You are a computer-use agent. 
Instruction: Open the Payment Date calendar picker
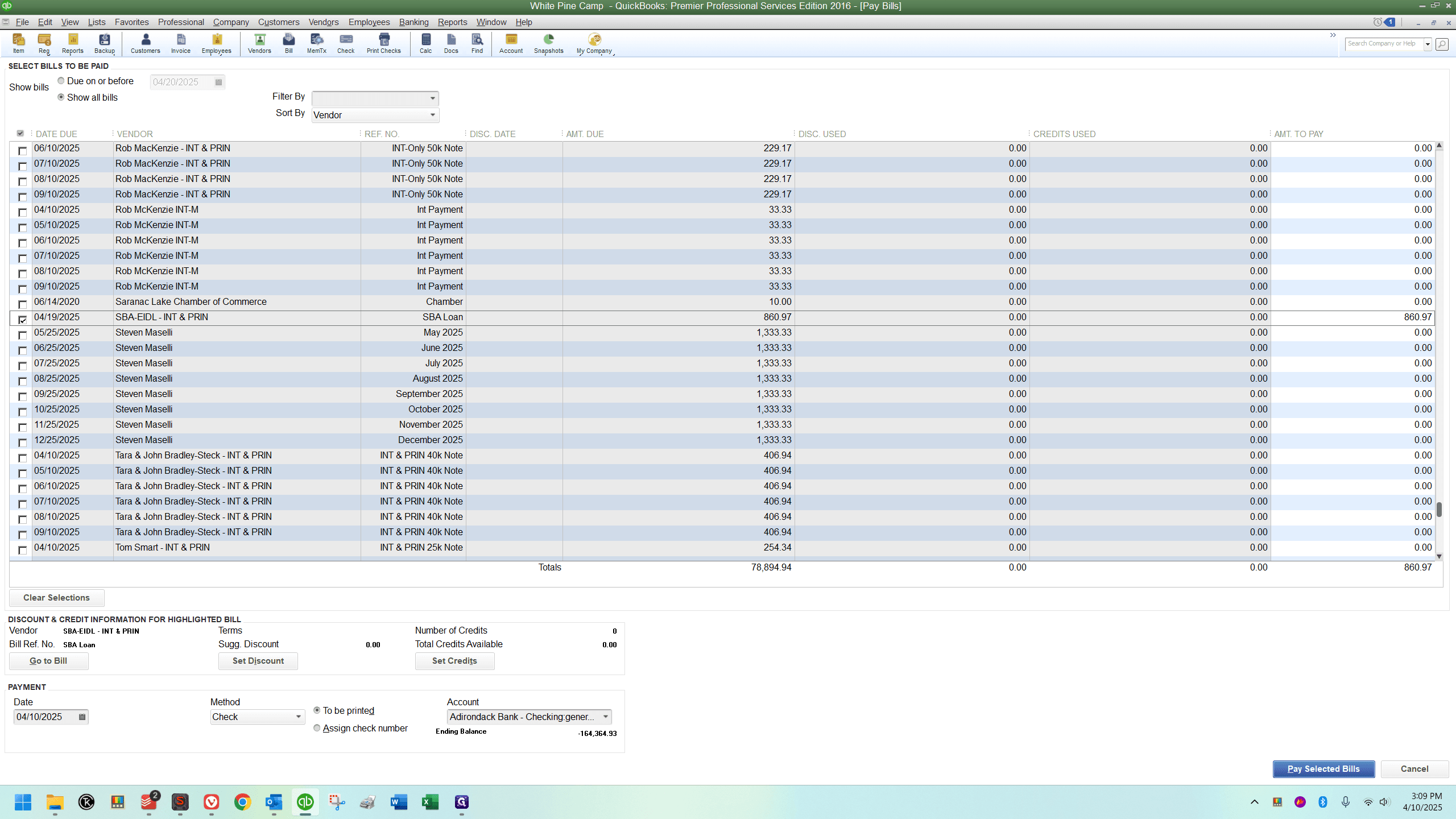coord(82,717)
